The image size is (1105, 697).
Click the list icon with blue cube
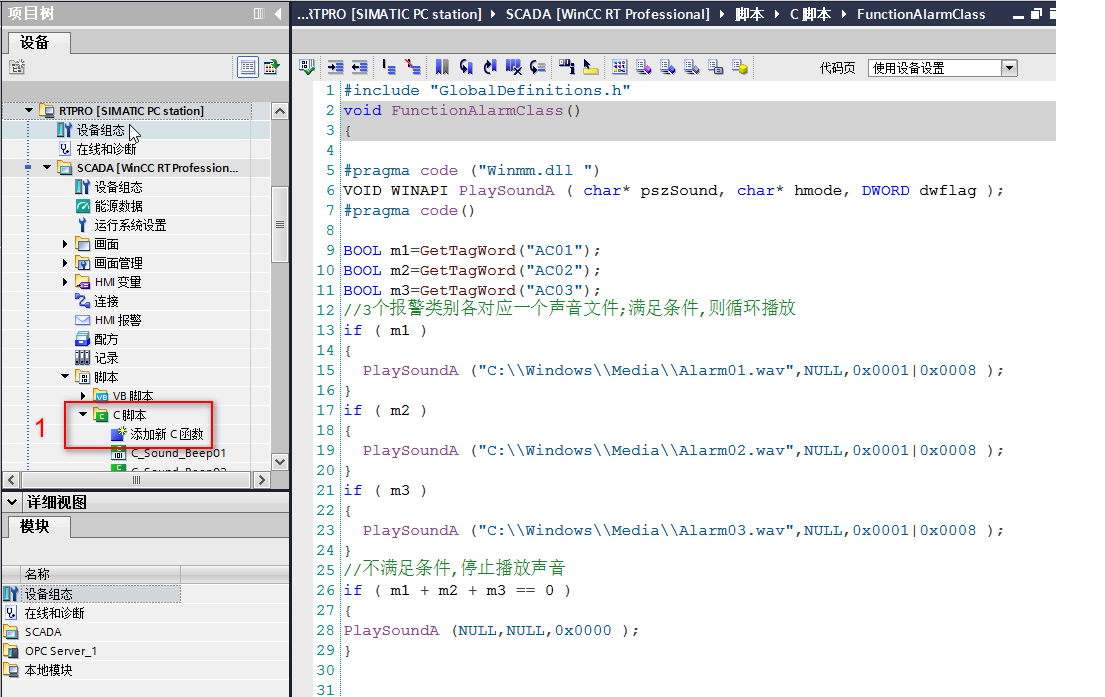coord(667,67)
